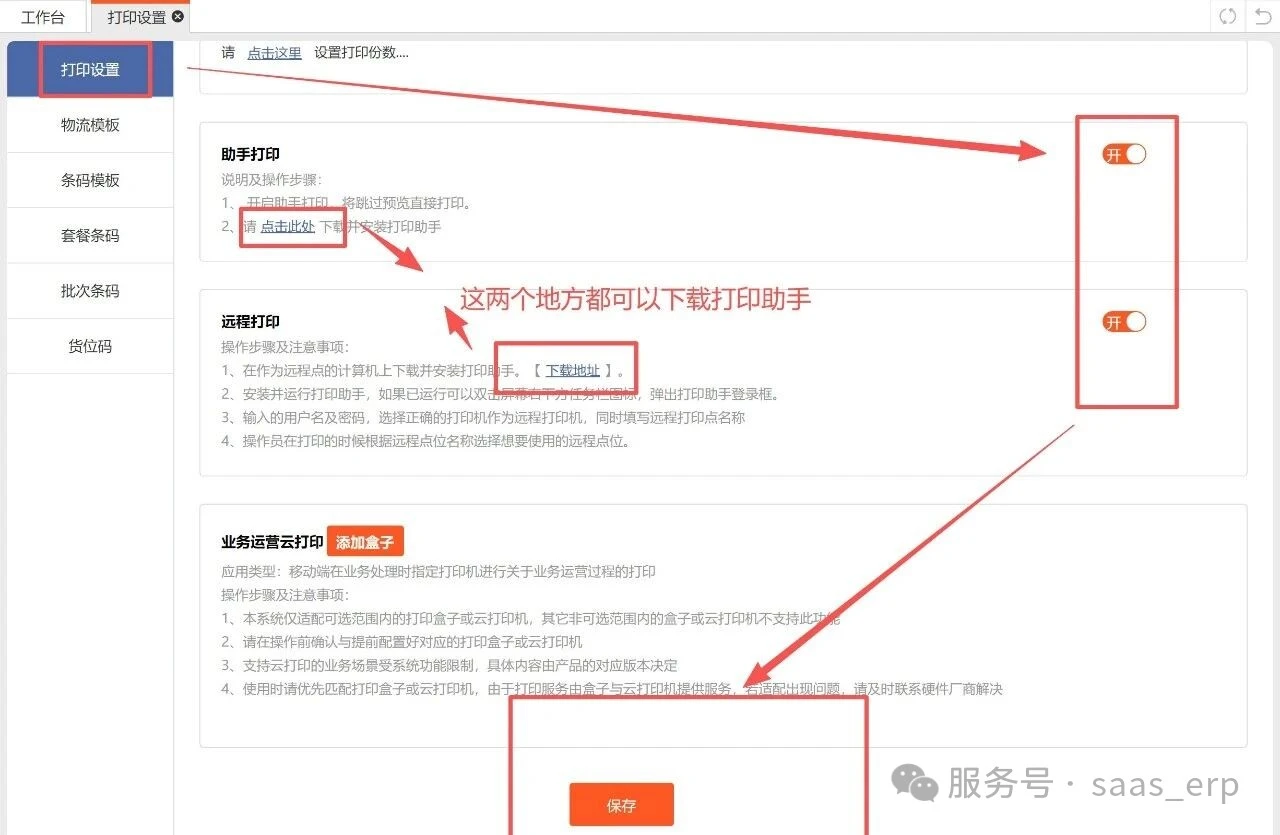Screen dimensions: 1280x835
Task: Click 点击此处 link to download print assistant
Action: [288, 227]
